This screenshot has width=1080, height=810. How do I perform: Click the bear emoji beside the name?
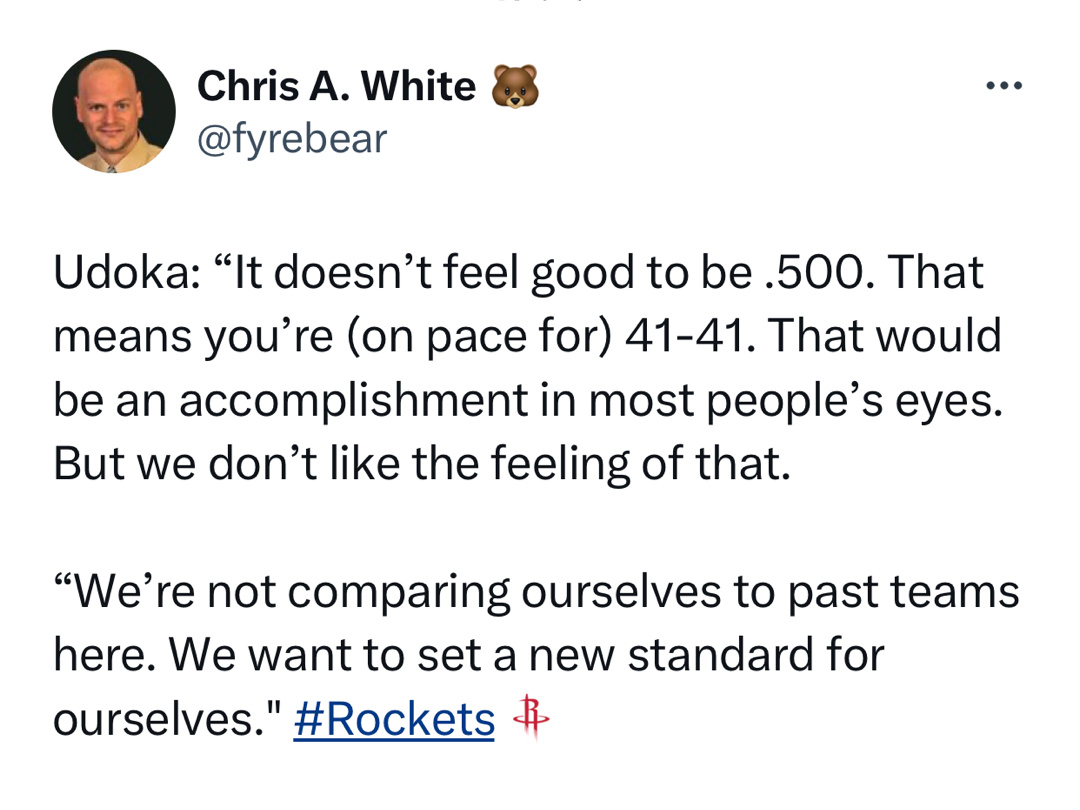(515, 87)
